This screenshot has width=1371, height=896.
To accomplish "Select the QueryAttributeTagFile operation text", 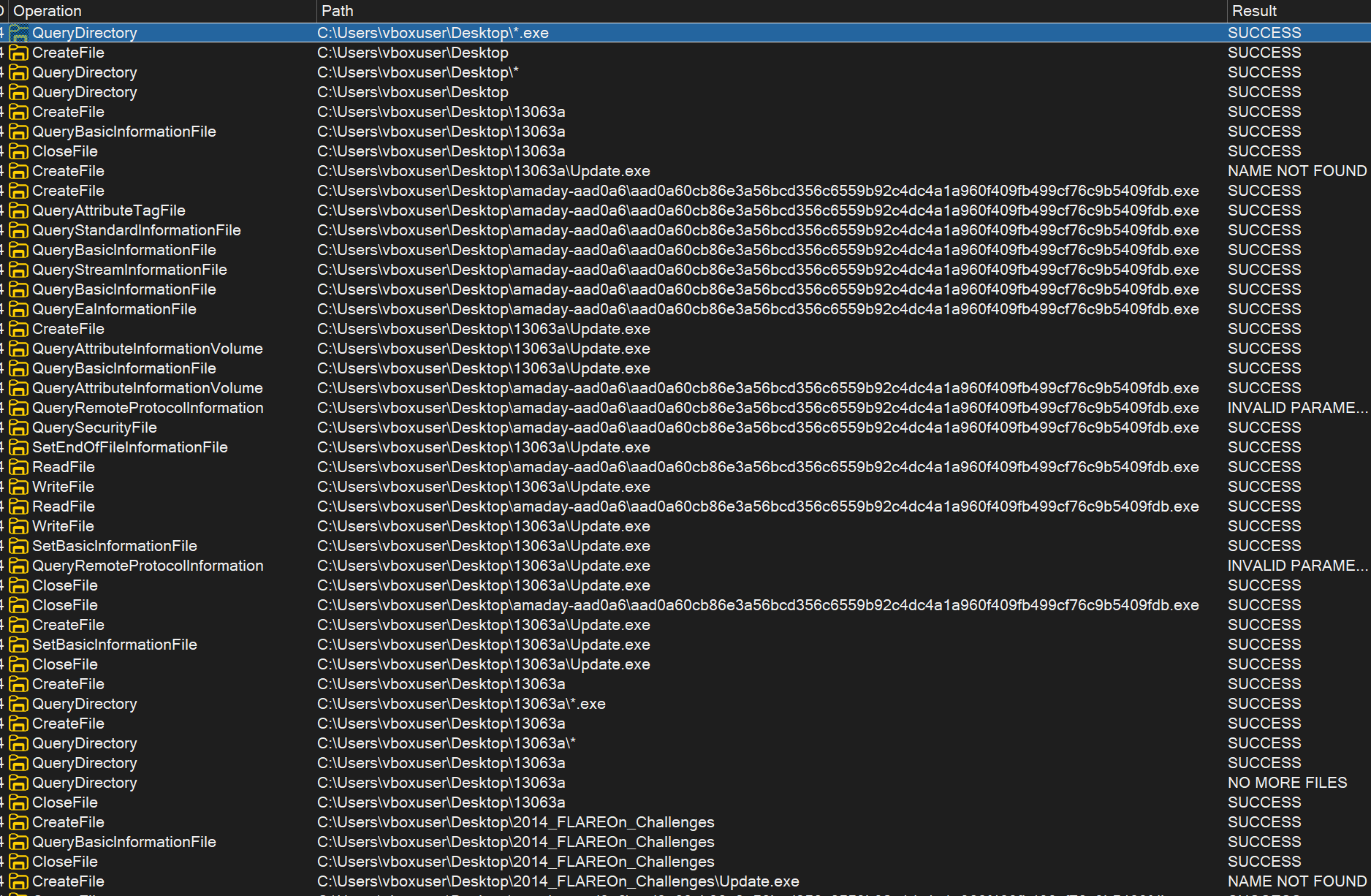I will pyautogui.click(x=108, y=210).
